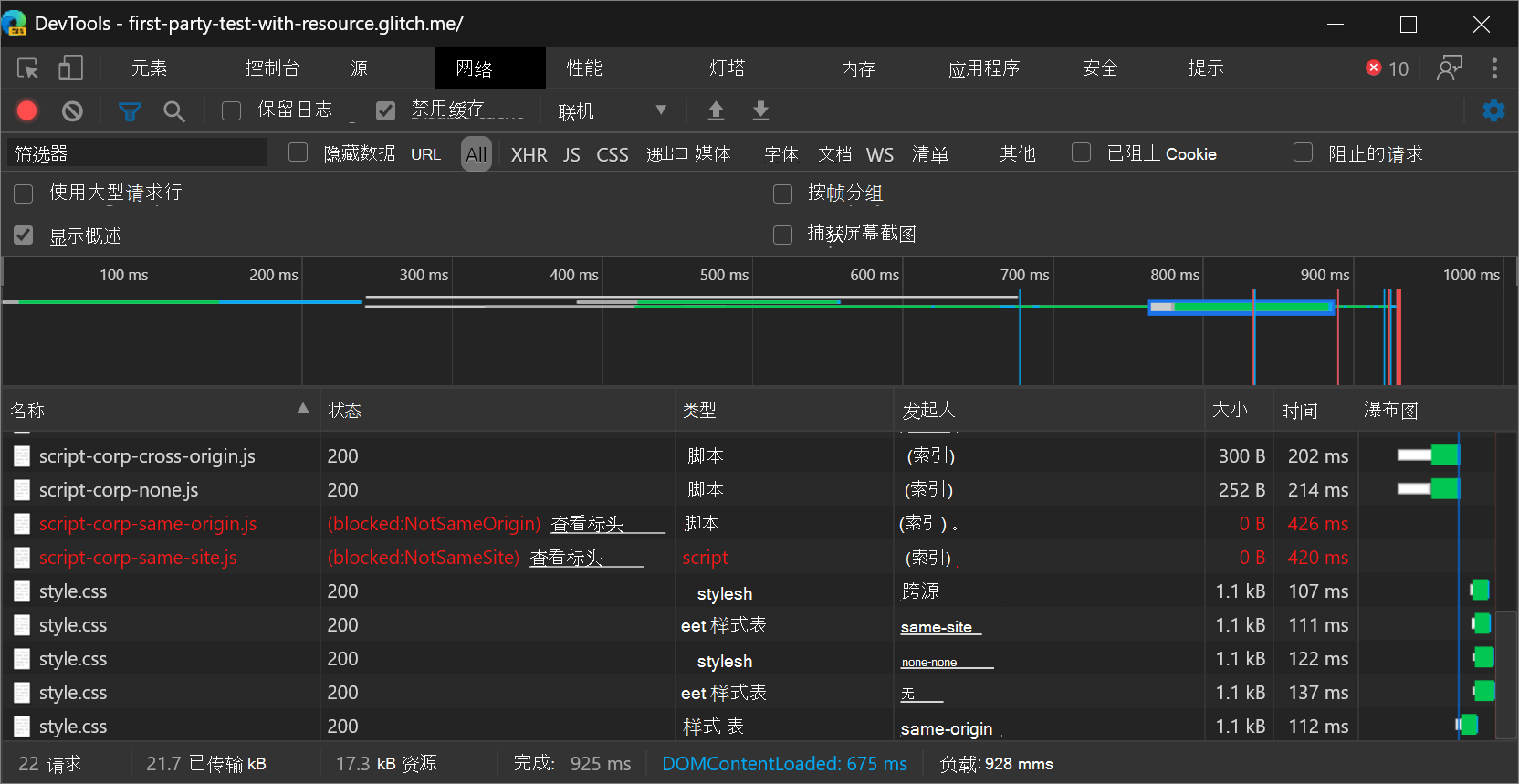
Task: Filter requests by XHR type
Action: (529, 154)
